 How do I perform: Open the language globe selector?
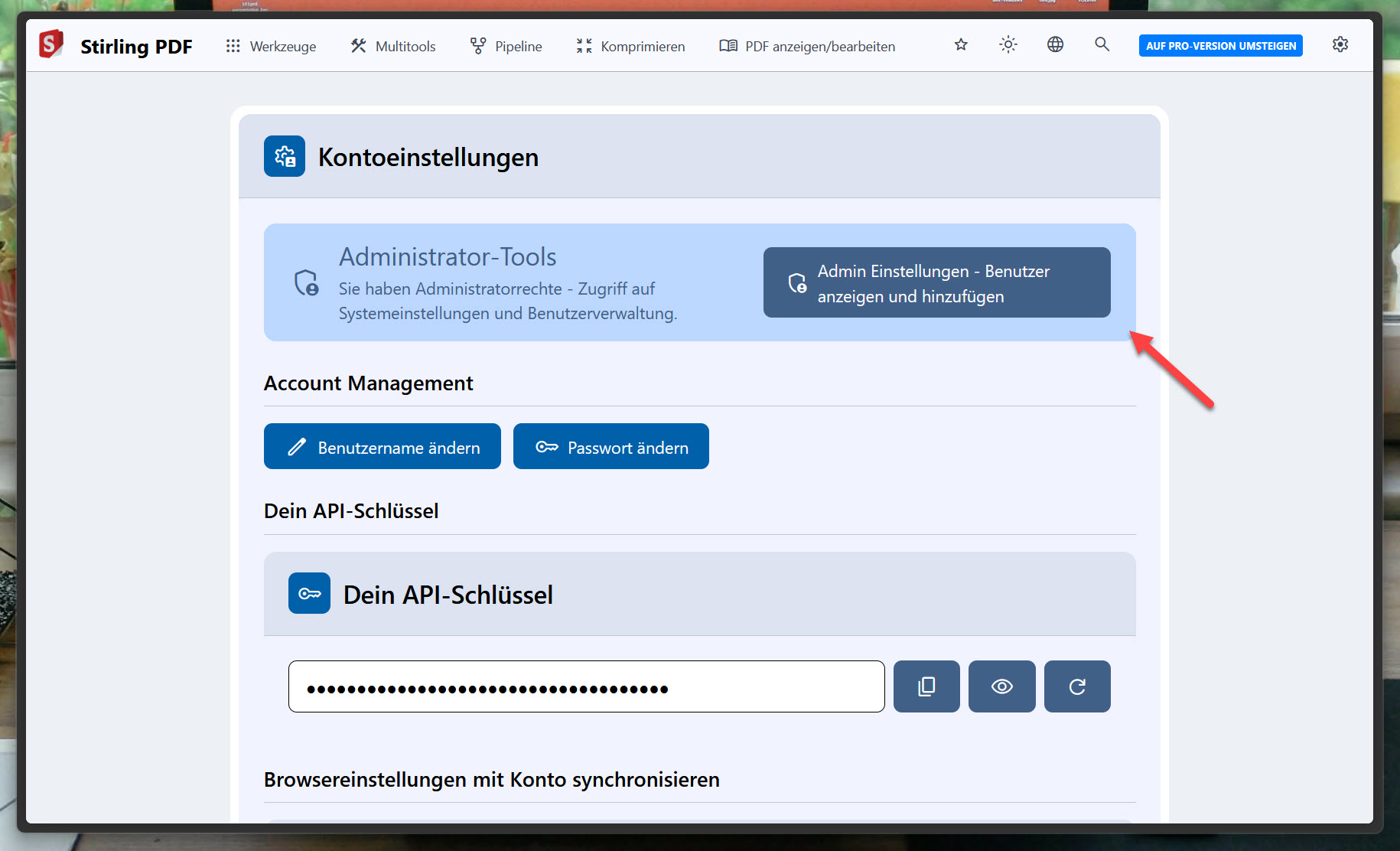tap(1055, 45)
